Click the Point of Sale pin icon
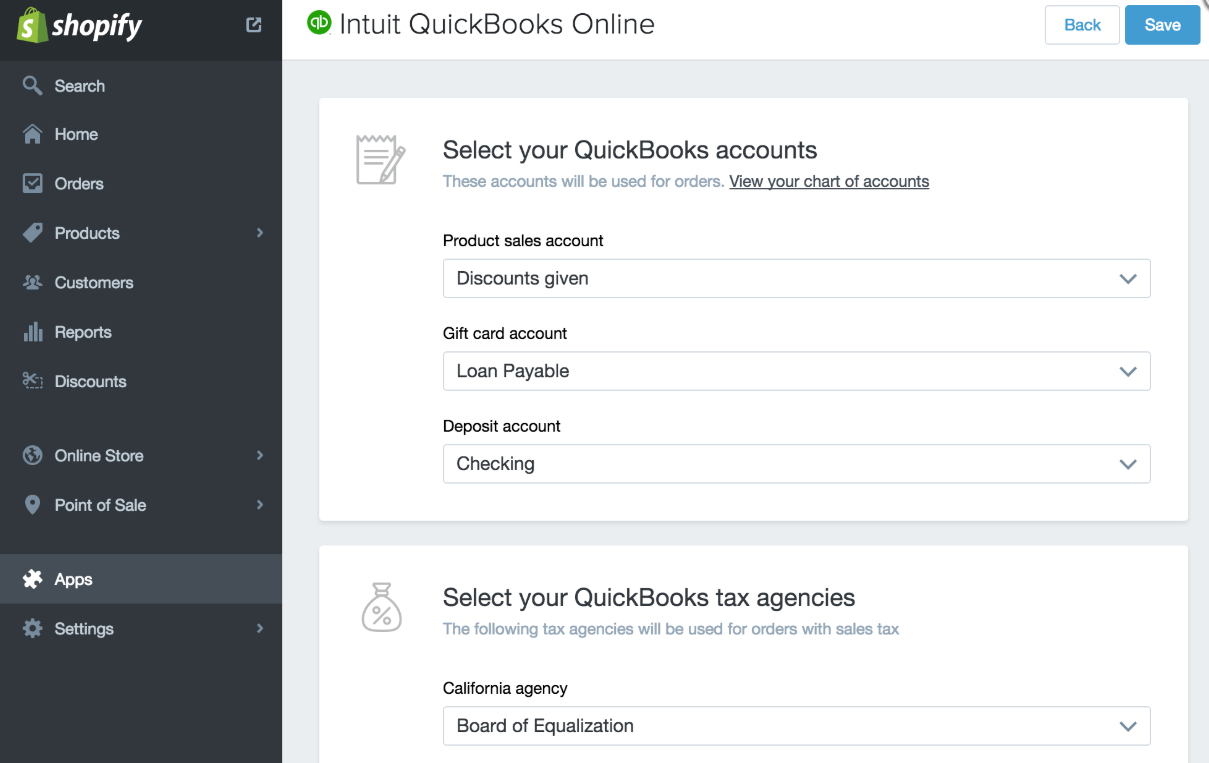Image resolution: width=1209 pixels, height=763 pixels. coord(33,505)
